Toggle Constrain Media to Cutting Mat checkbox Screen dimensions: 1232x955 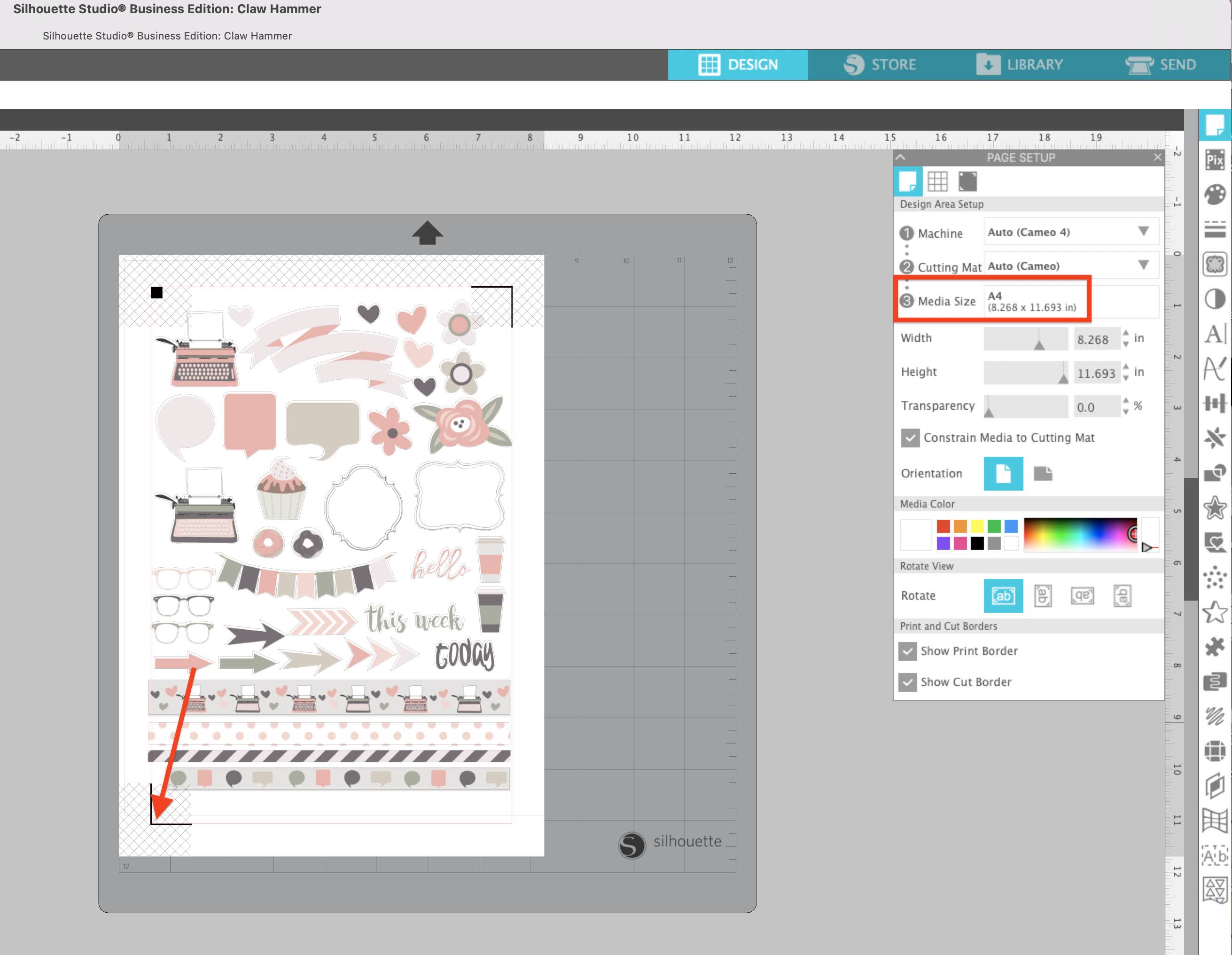(909, 437)
